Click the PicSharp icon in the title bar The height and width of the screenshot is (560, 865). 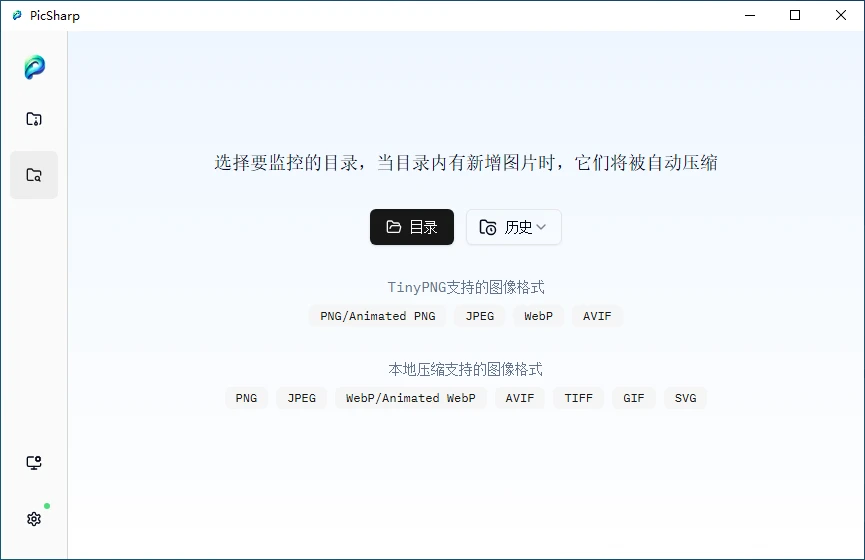tap(16, 15)
